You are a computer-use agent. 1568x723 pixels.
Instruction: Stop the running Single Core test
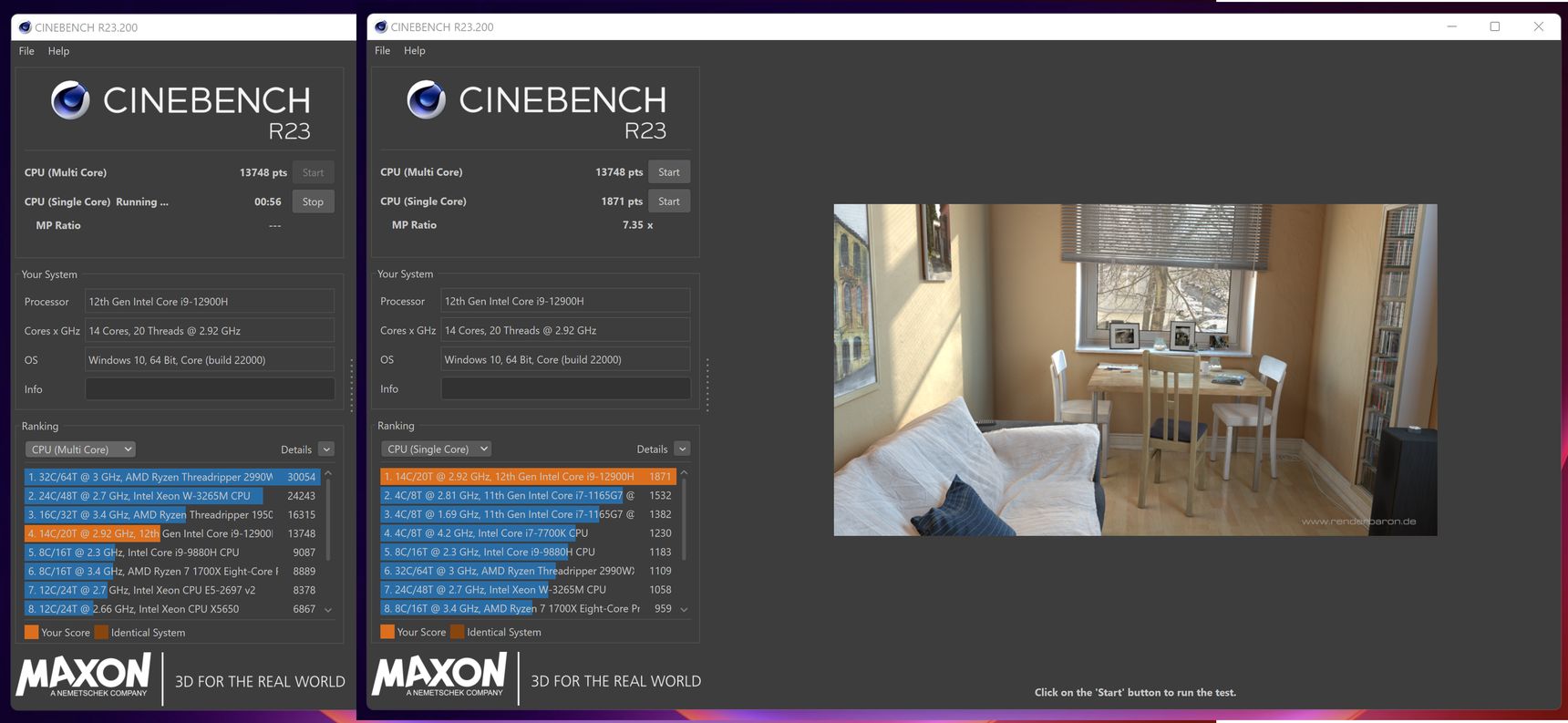point(313,201)
